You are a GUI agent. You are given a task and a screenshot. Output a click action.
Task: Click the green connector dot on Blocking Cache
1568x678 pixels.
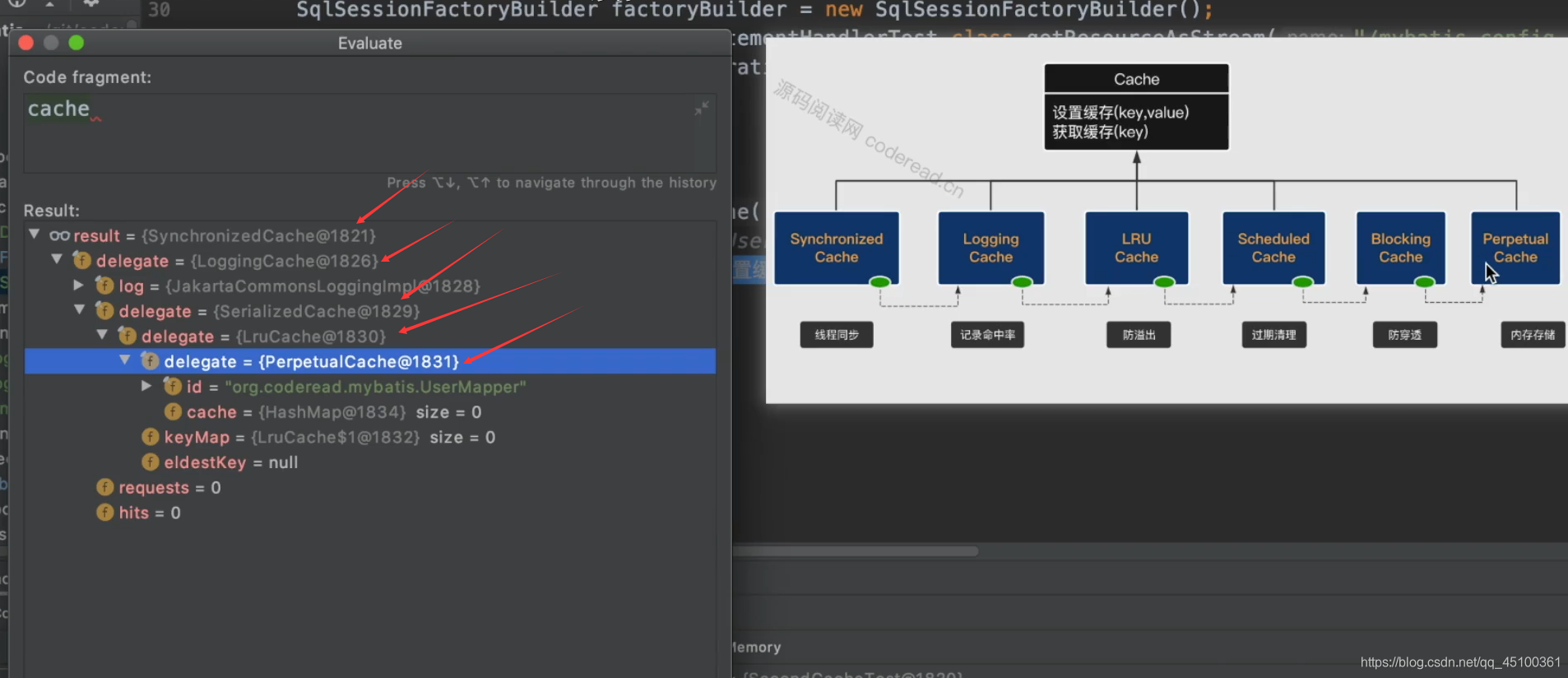point(1424,282)
